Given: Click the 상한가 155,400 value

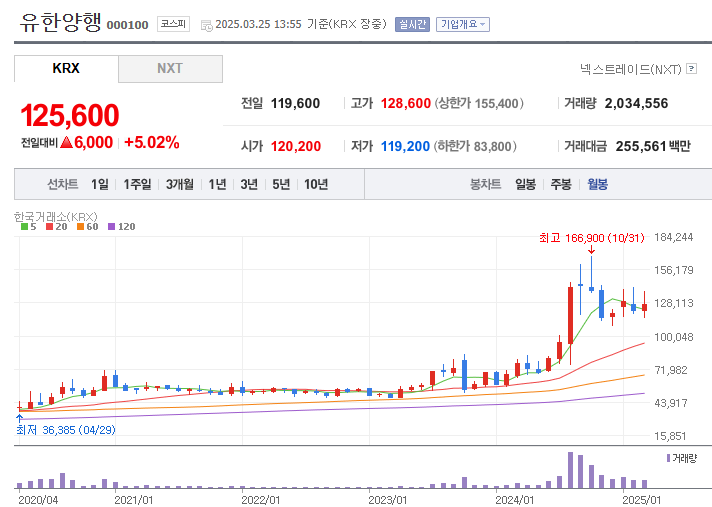Looking at the screenshot, I should coord(479,103).
